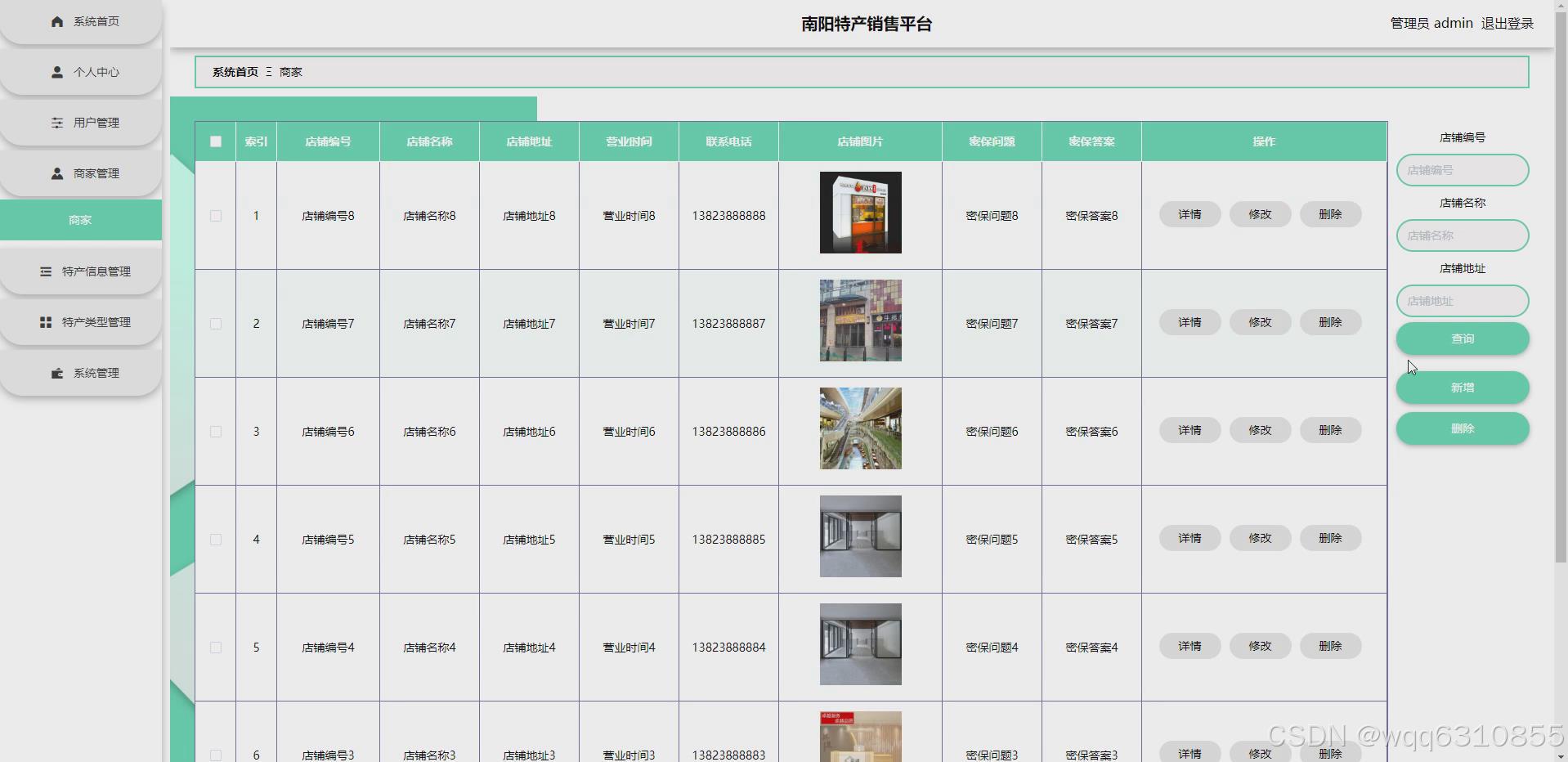Check the row checkbox for 店铺编号3
This screenshot has width=1568, height=762.
(x=216, y=755)
